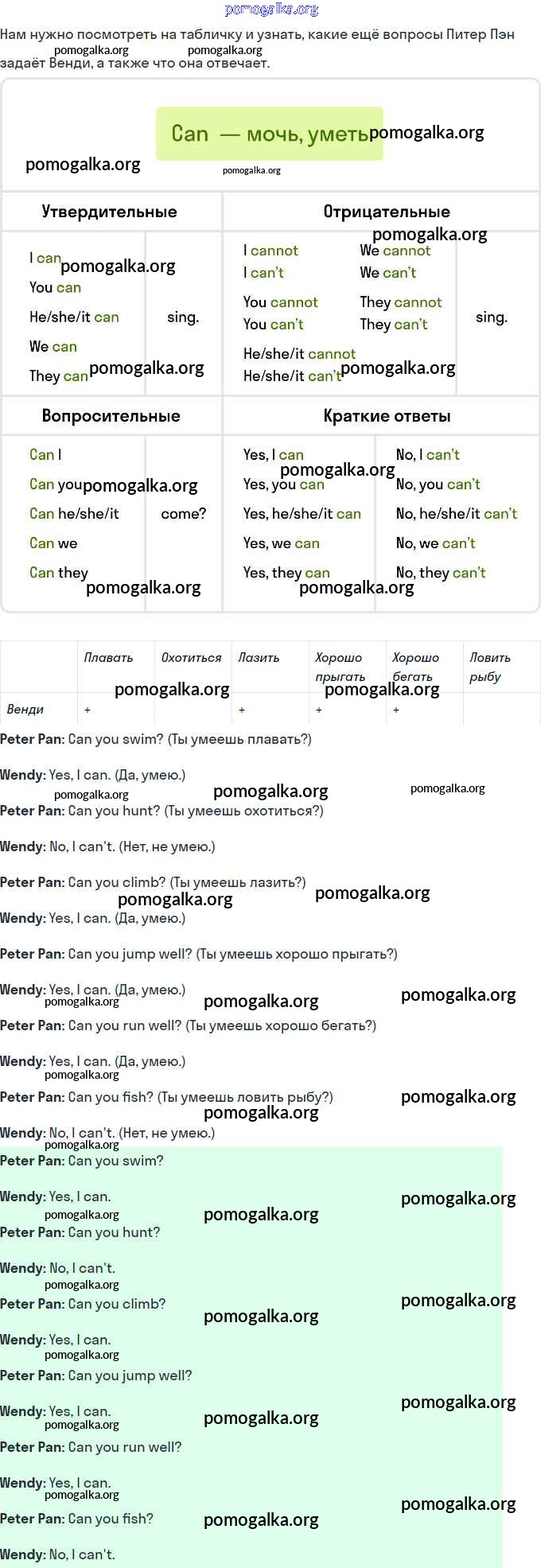Select the "Лазить" column header
Viewport: 541px width, 1568px height.
tap(259, 658)
